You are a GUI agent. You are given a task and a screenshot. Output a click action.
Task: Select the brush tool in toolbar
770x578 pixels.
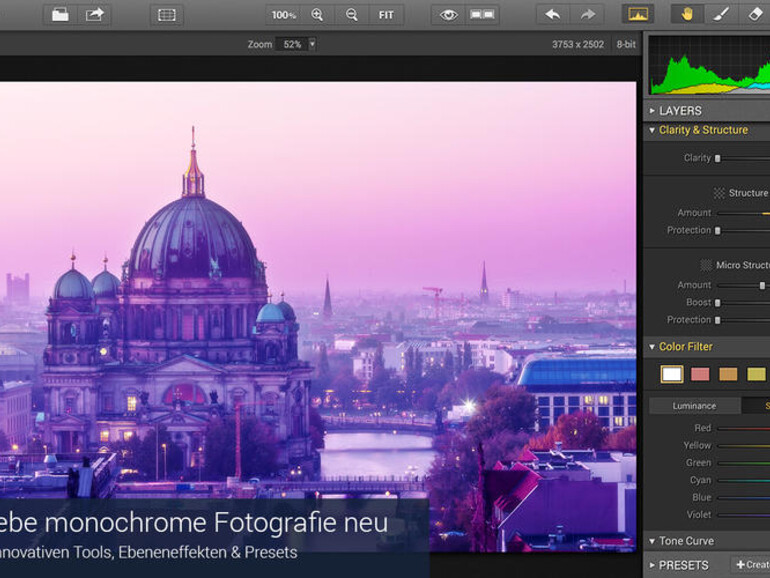[721, 15]
